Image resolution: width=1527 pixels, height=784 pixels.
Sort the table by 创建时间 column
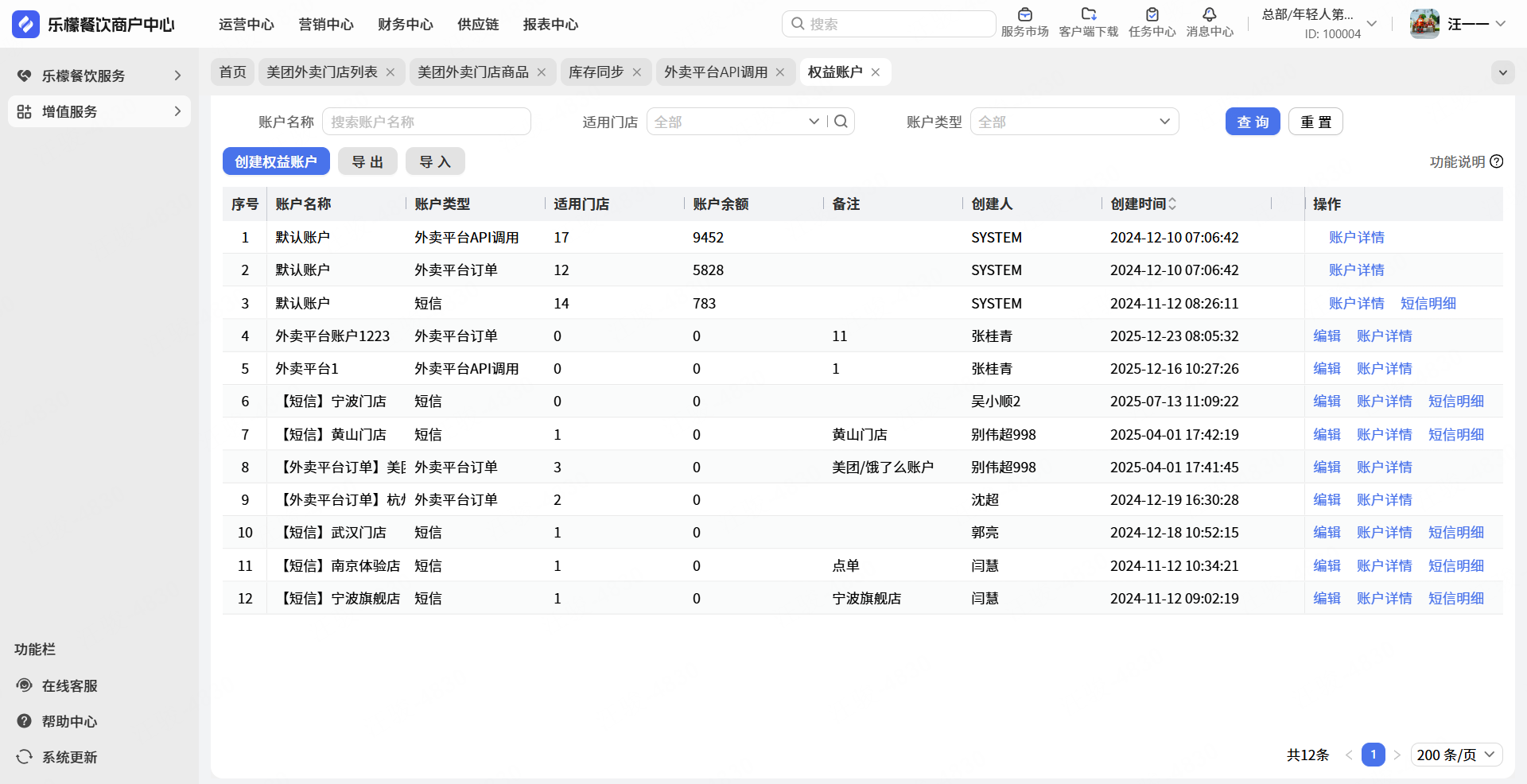pos(1172,204)
